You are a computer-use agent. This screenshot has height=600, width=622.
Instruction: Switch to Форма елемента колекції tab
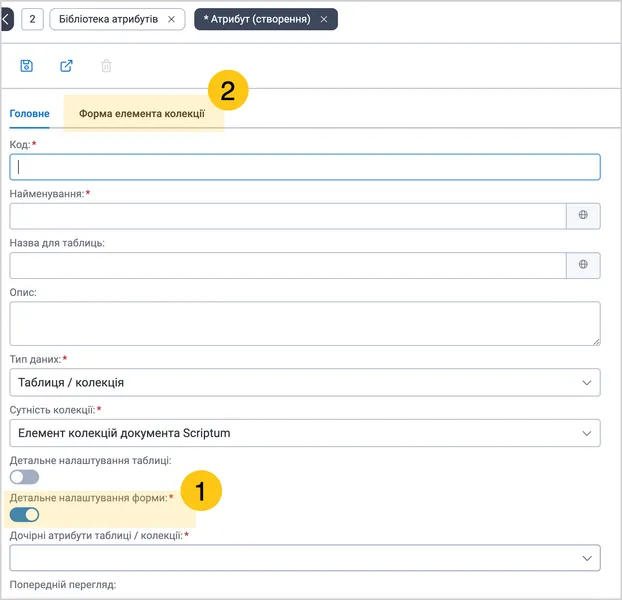click(x=142, y=114)
